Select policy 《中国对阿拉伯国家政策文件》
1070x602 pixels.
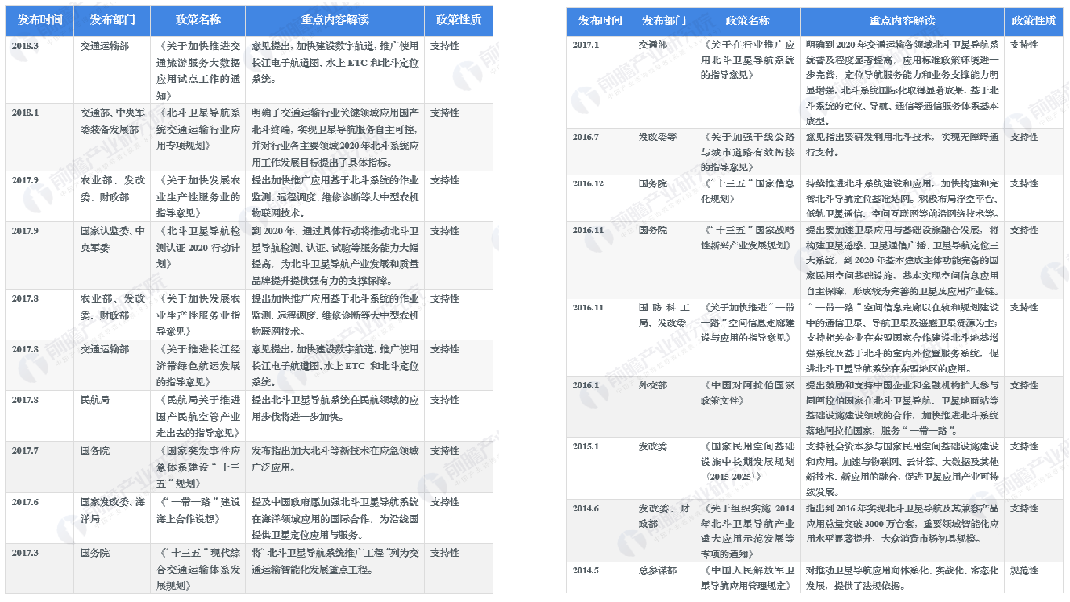(x=747, y=393)
